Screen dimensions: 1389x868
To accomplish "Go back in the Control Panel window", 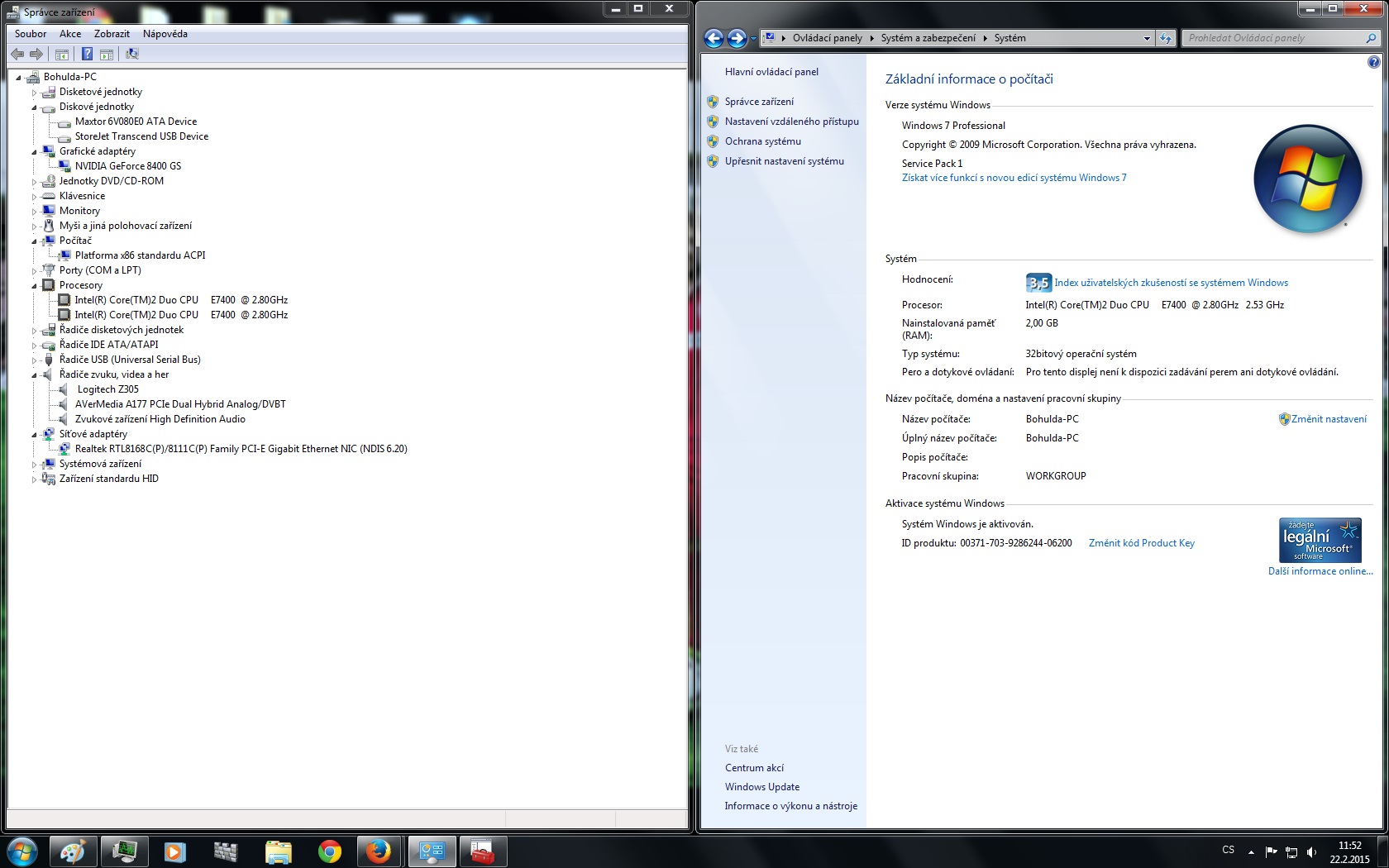I will 714,38.
